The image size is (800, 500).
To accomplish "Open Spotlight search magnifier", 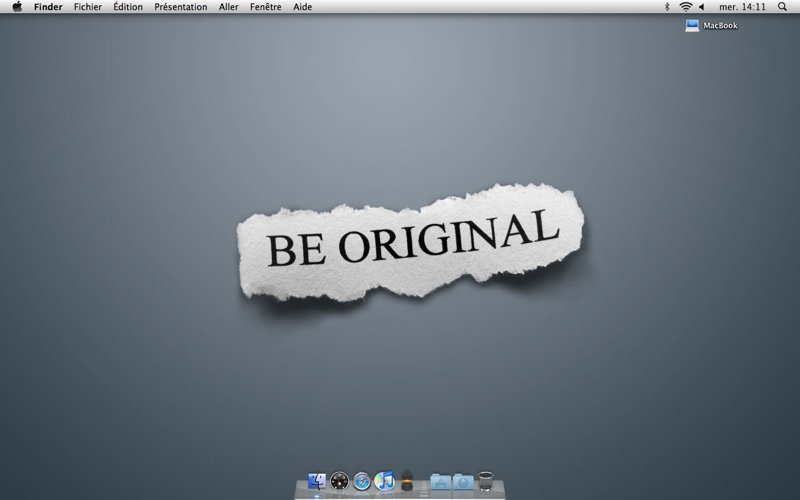I will (x=782, y=7).
